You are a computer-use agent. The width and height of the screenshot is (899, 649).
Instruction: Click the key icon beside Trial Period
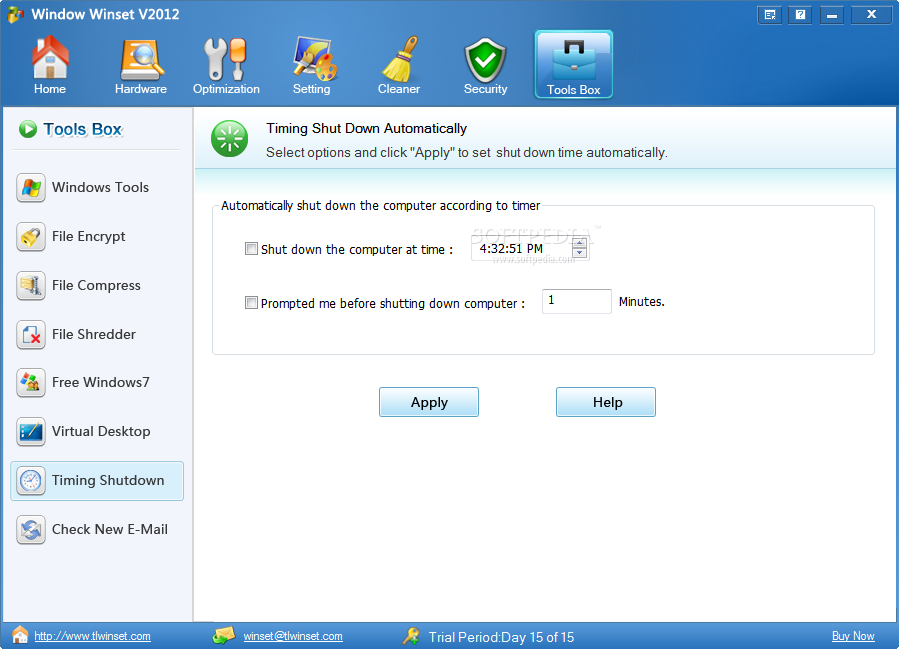pos(411,636)
